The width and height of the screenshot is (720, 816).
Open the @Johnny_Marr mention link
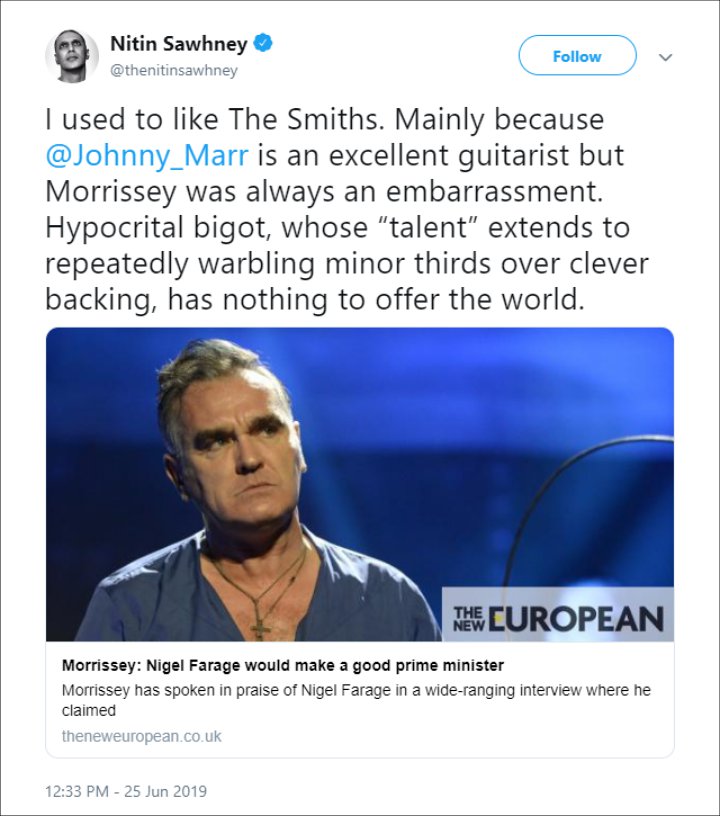pos(147,156)
